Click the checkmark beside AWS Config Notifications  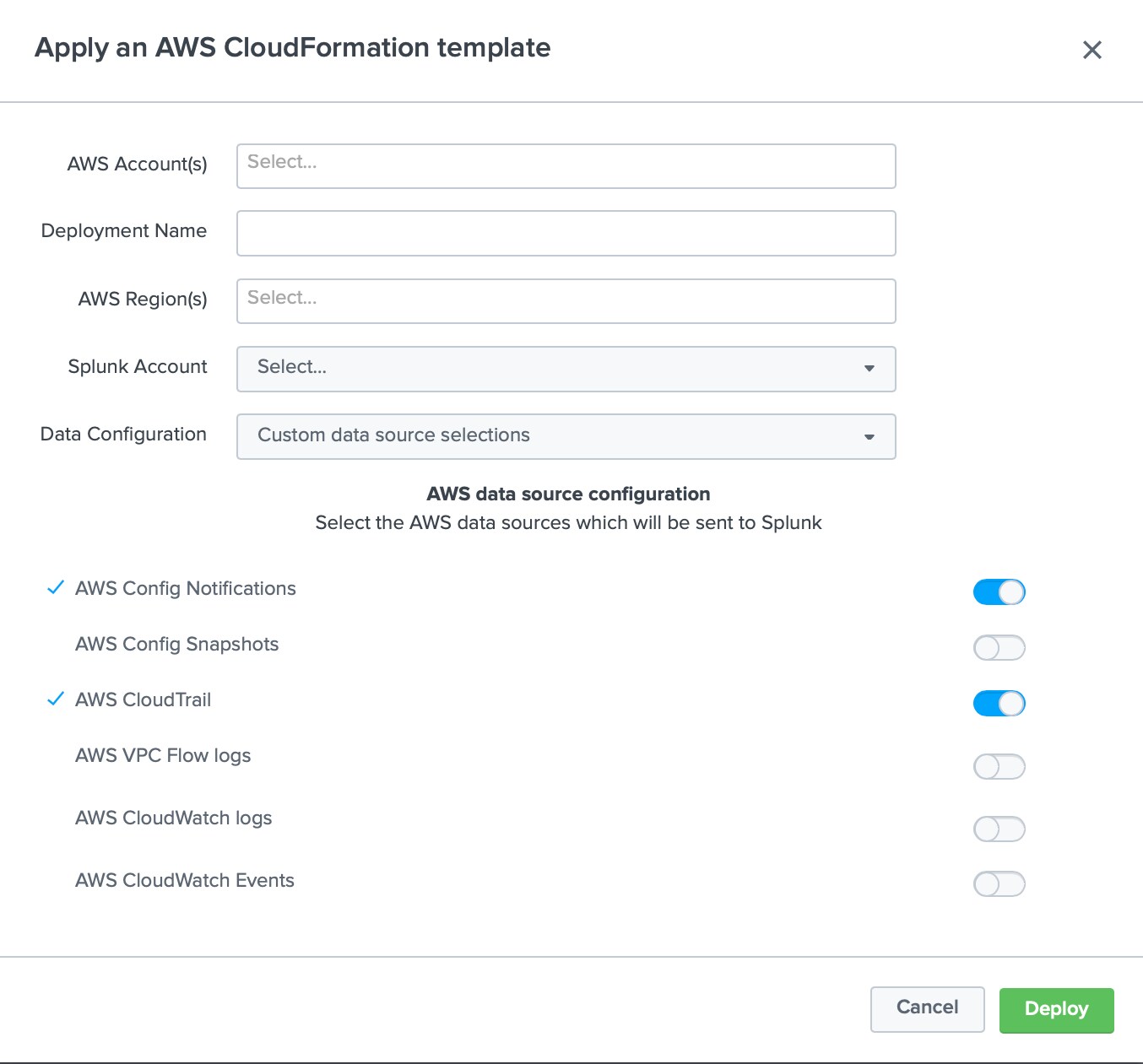click(56, 587)
